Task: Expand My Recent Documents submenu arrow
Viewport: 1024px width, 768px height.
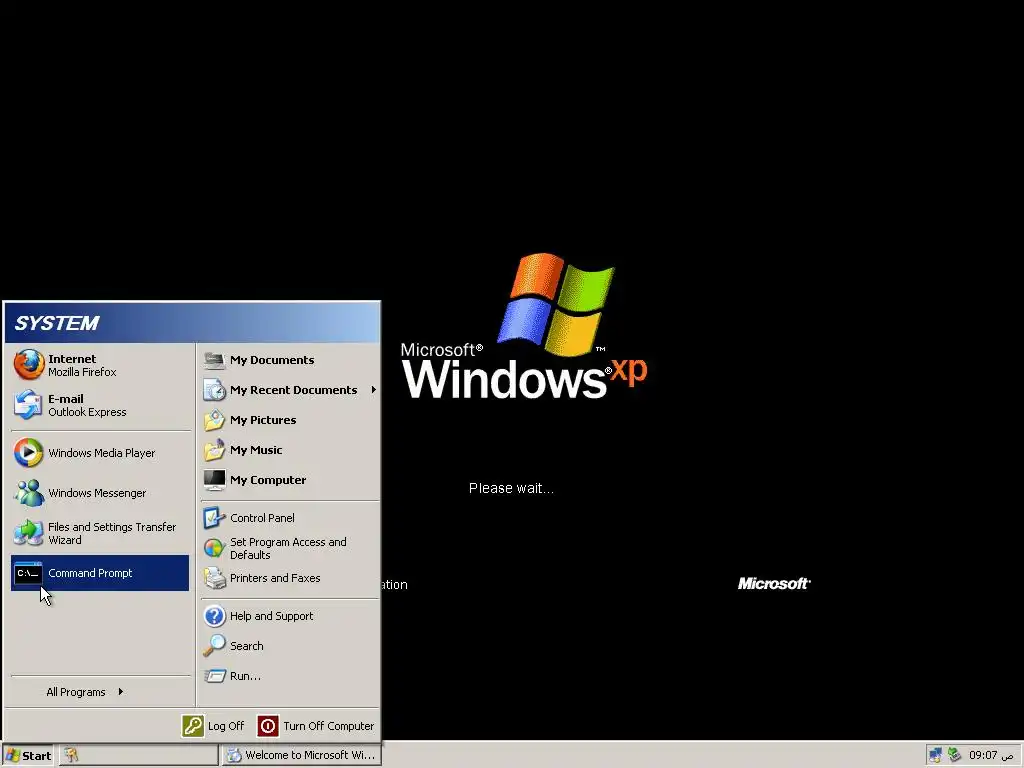Action: pos(374,390)
